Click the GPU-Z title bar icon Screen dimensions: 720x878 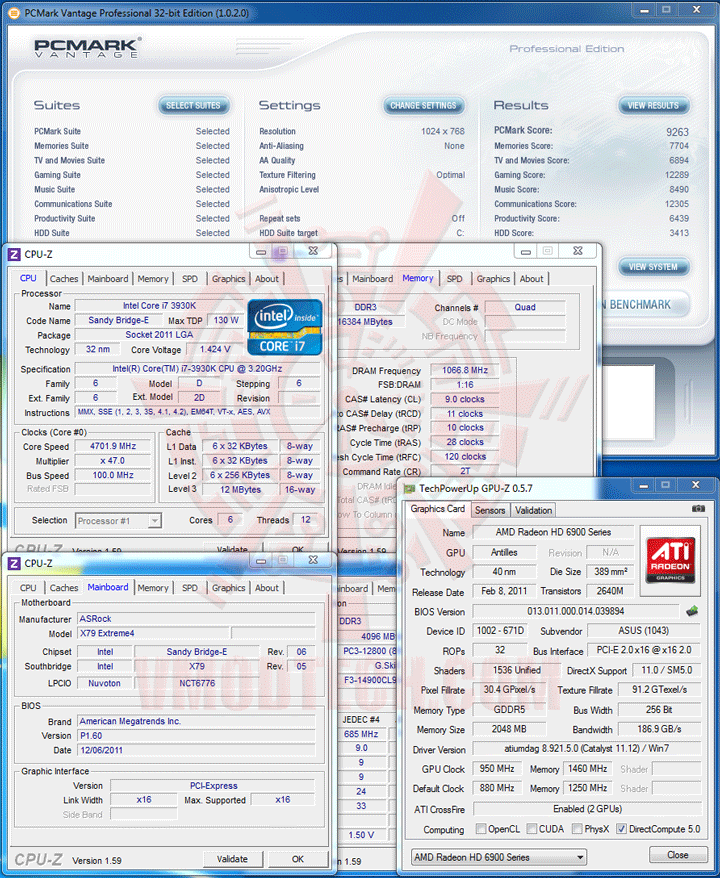tap(409, 489)
